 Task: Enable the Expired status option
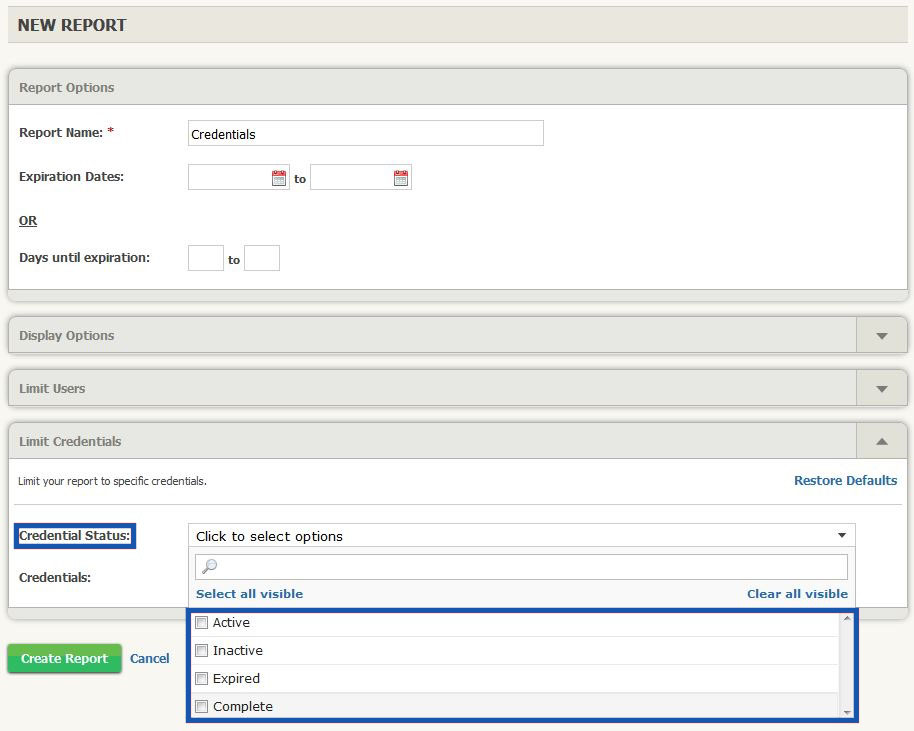(201, 678)
